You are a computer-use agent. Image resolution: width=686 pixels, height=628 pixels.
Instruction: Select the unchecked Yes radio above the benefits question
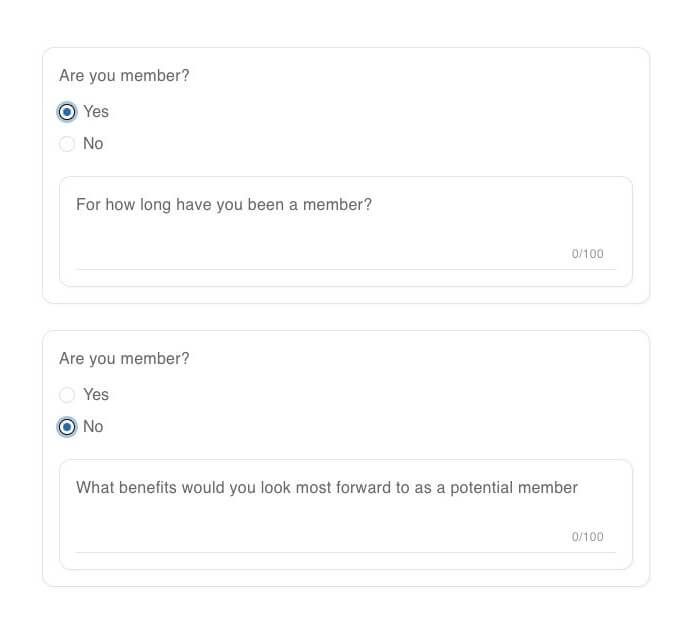coord(67,395)
